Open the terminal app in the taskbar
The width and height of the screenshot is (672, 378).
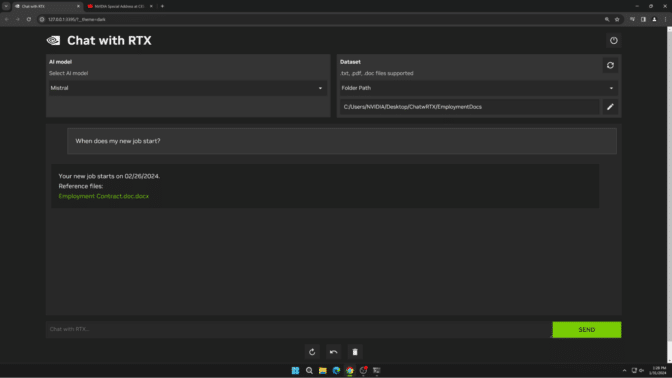pos(377,370)
